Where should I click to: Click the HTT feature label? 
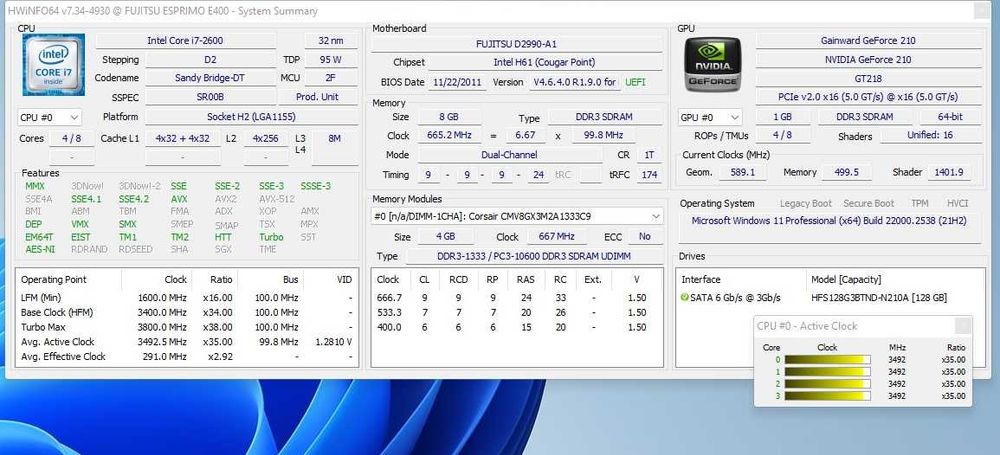coord(224,237)
